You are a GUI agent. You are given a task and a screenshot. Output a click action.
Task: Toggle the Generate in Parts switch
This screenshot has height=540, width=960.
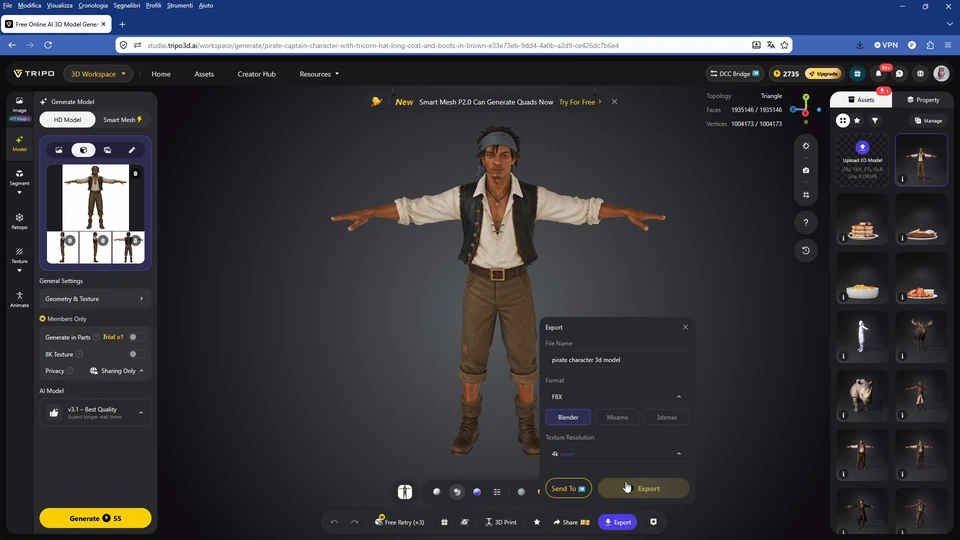(137, 337)
